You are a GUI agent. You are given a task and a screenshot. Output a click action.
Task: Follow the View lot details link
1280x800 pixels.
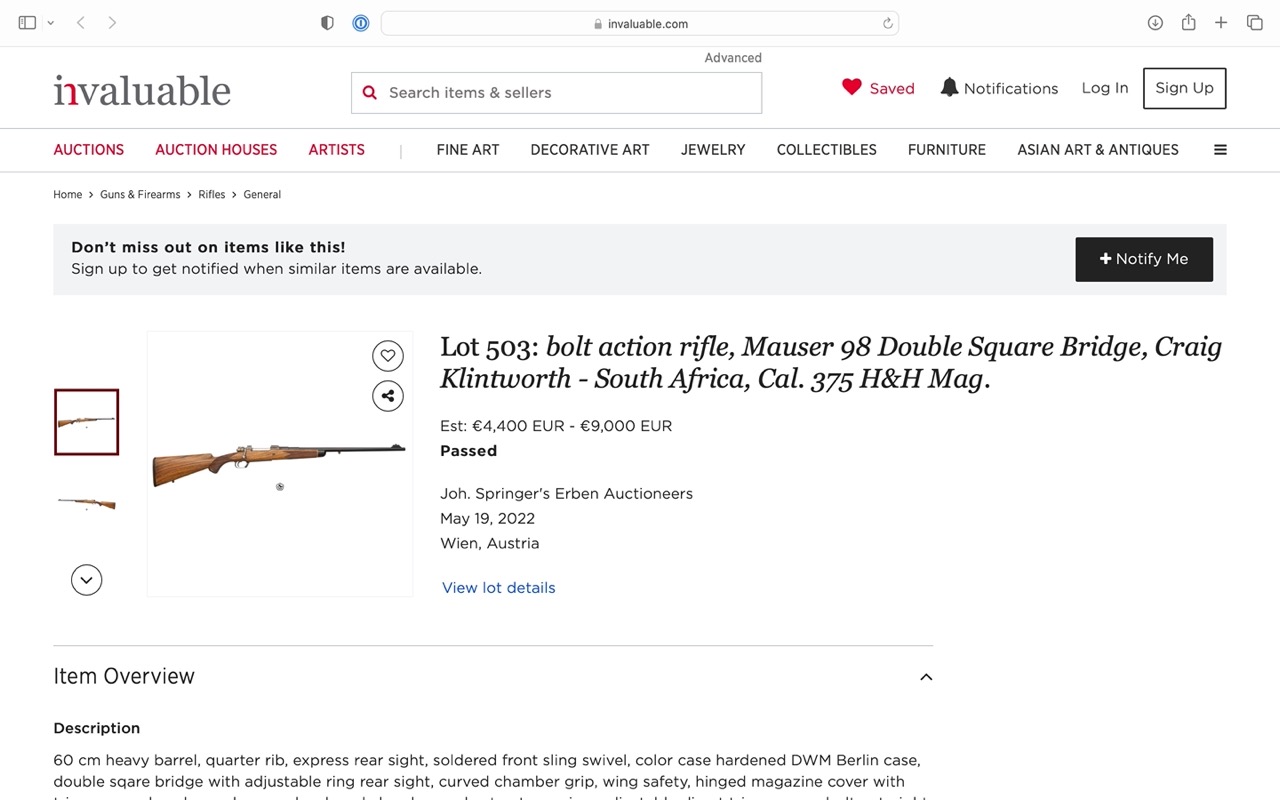(x=498, y=588)
